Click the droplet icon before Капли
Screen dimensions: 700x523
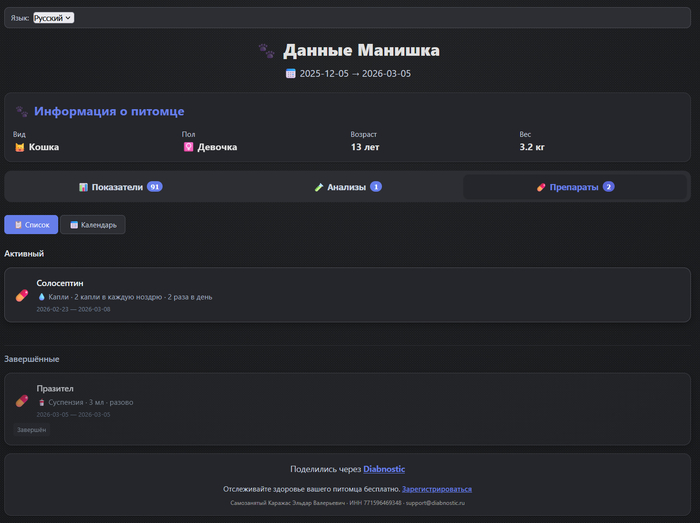pyautogui.click(x=42, y=297)
